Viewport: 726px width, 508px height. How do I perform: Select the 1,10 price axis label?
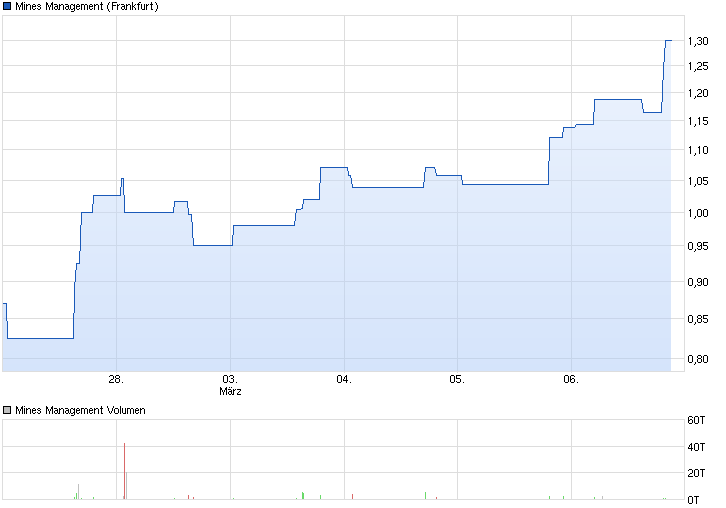coord(698,150)
